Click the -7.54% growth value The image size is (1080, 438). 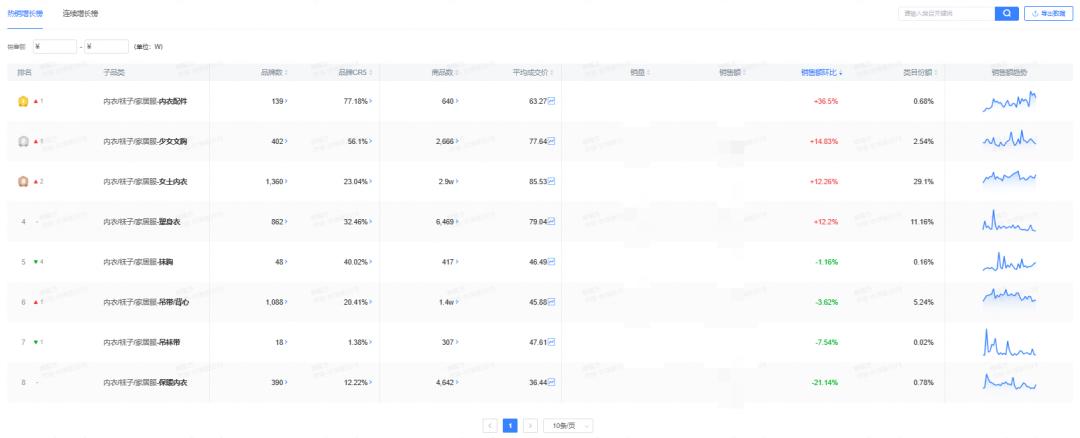pyautogui.click(x=826, y=342)
